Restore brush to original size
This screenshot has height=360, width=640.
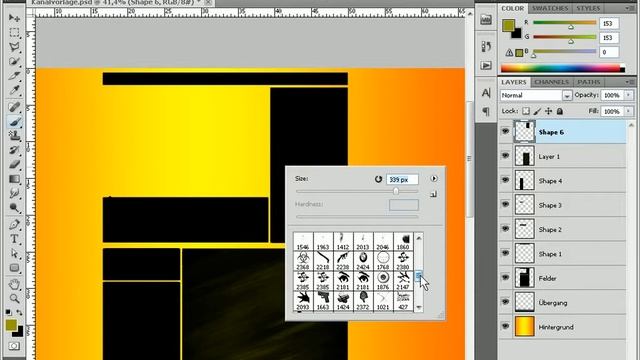pos(378,179)
